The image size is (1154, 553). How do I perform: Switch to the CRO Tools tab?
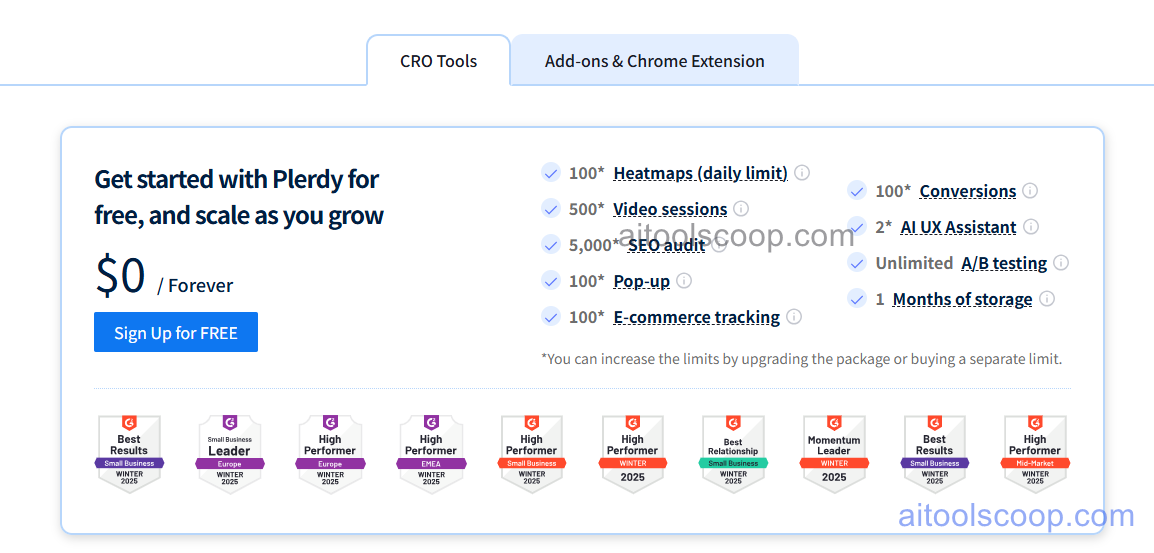click(x=439, y=60)
